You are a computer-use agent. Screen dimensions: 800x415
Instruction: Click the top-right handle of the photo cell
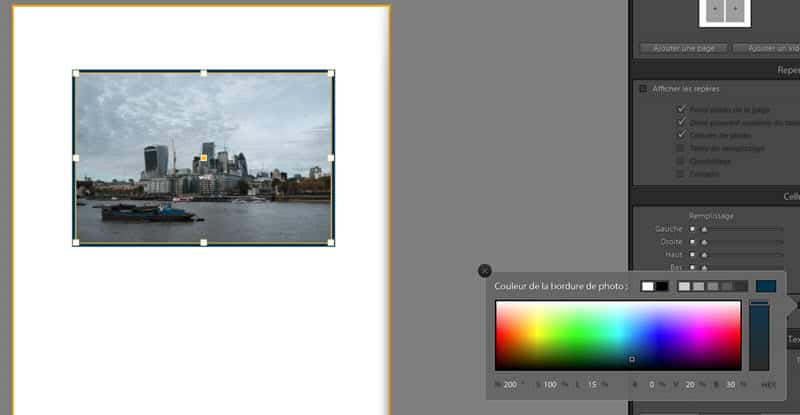(x=331, y=74)
